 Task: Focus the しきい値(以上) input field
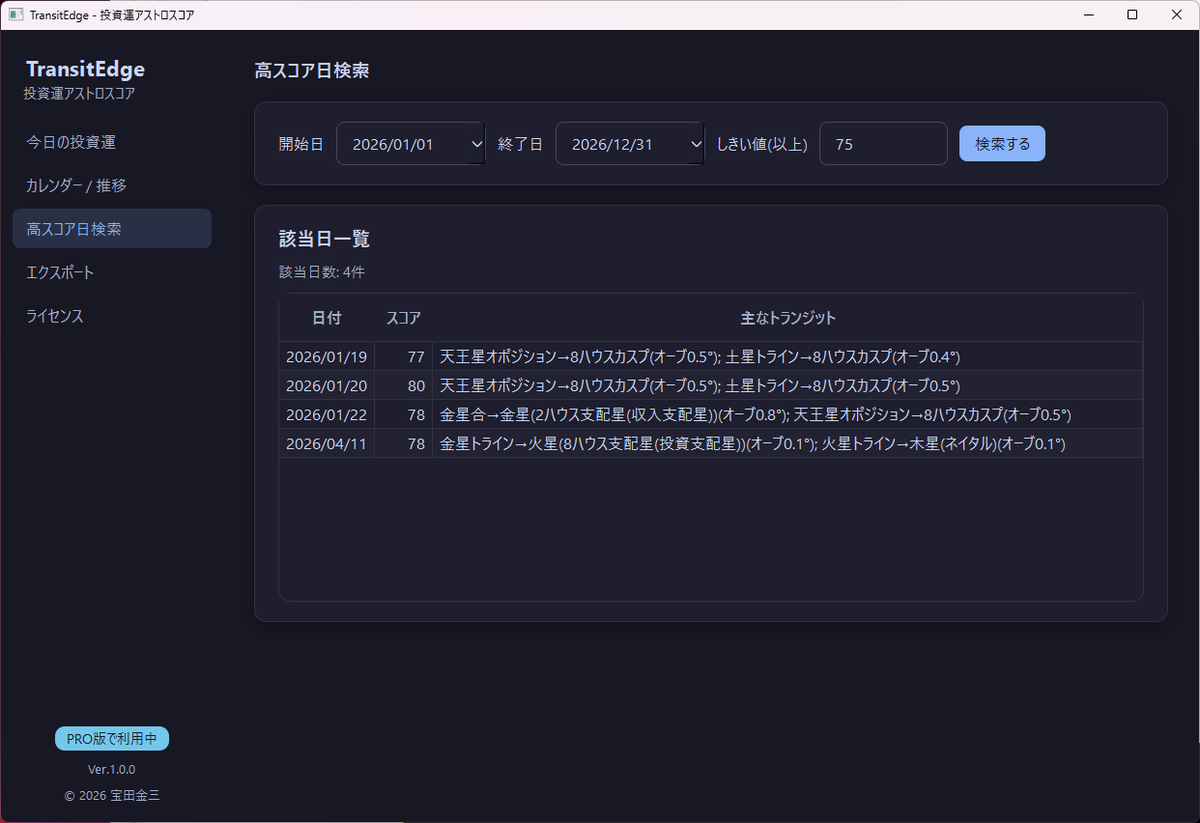(883, 144)
